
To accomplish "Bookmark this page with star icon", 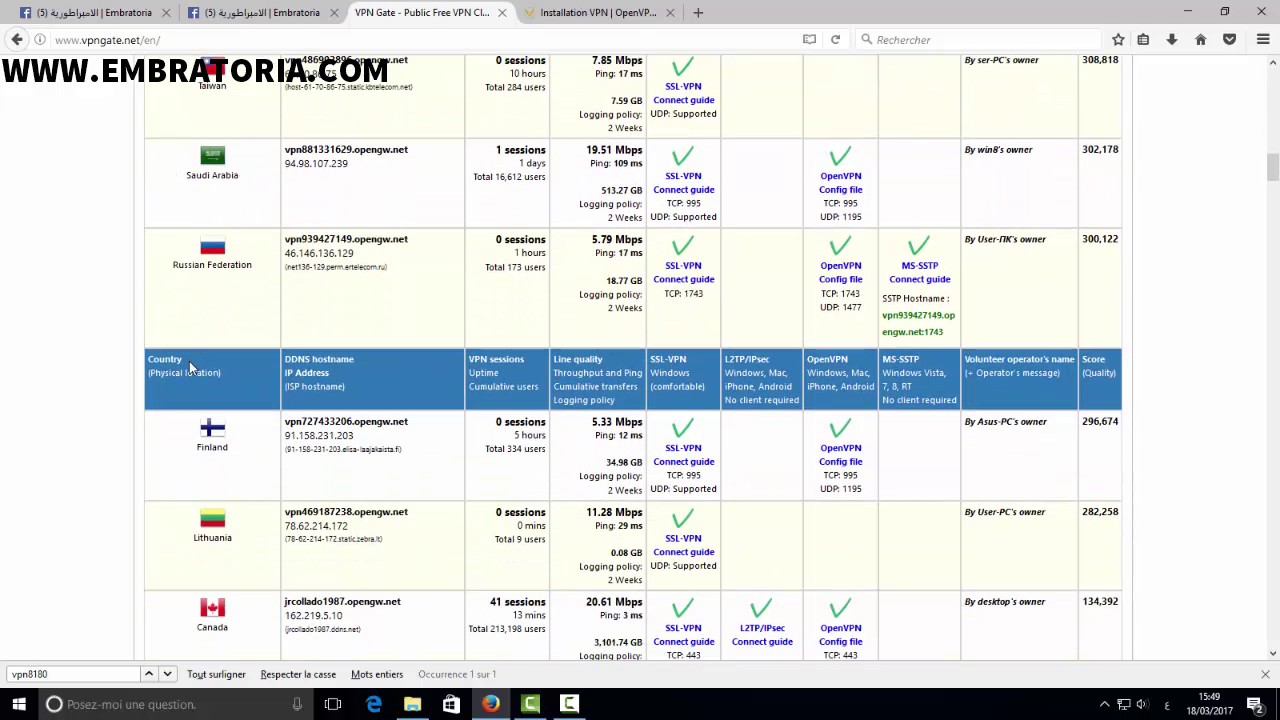I will [x=1118, y=40].
